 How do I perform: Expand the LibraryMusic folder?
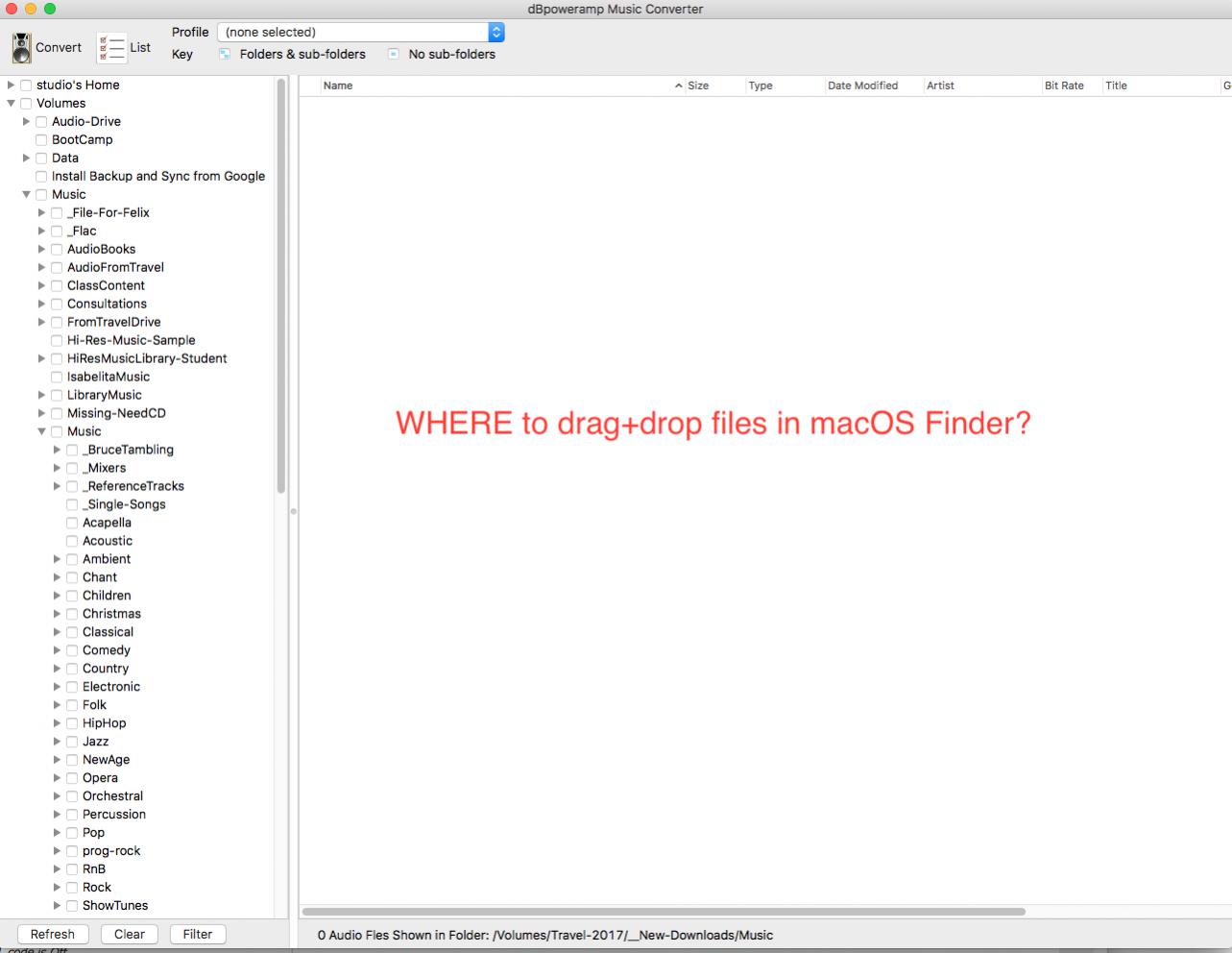pos(42,396)
